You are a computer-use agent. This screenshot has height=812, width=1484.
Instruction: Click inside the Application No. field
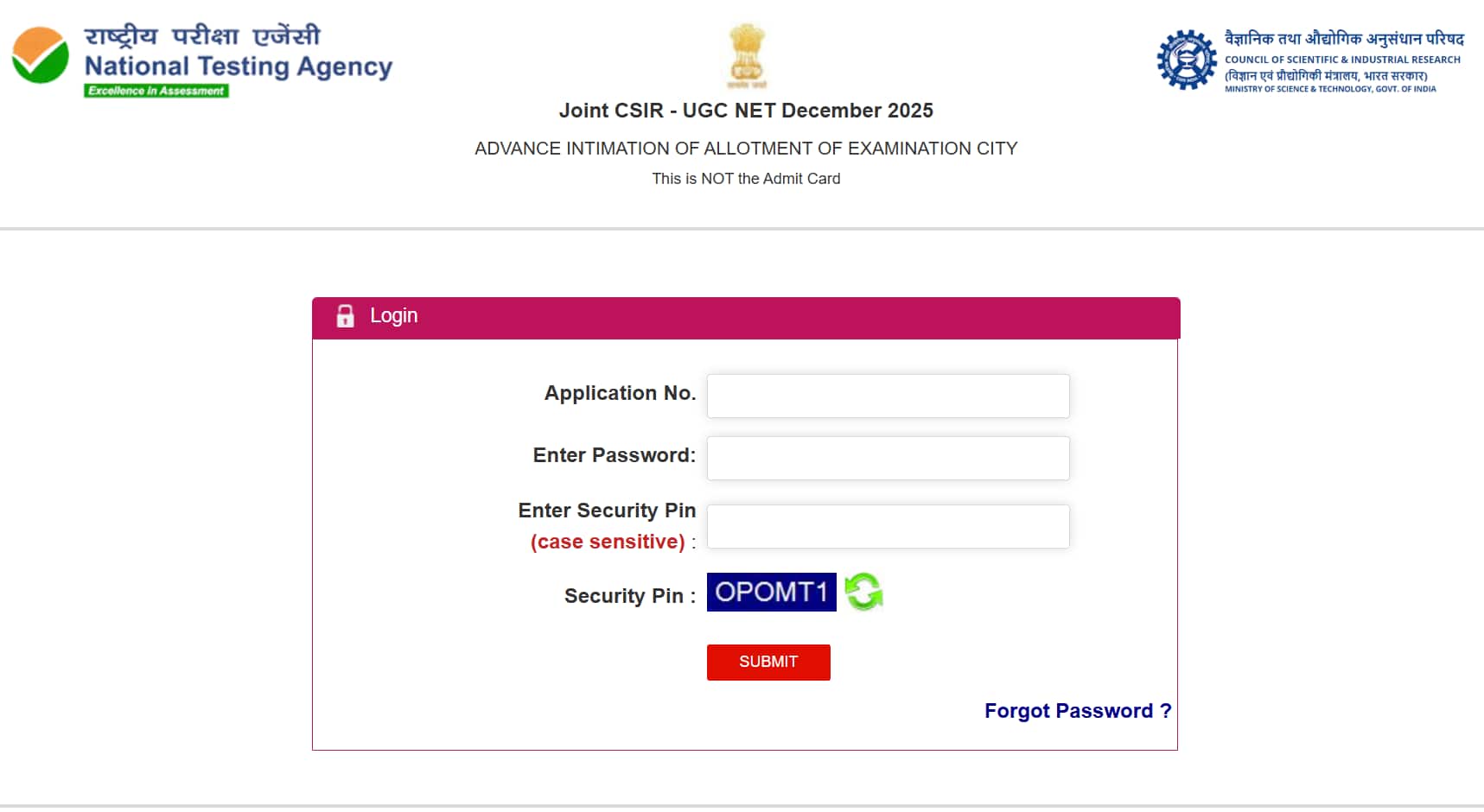887,396
